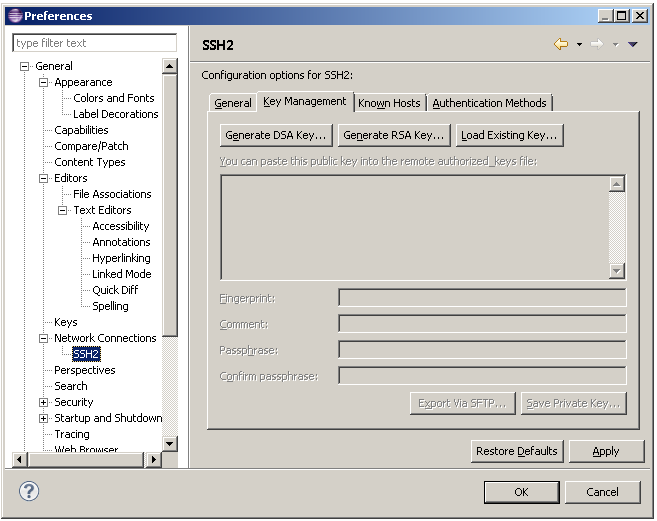Select Colors and Fonts in tree
Image resolution: width=657 pixels, height=521 pixels.
pos(113,98)
